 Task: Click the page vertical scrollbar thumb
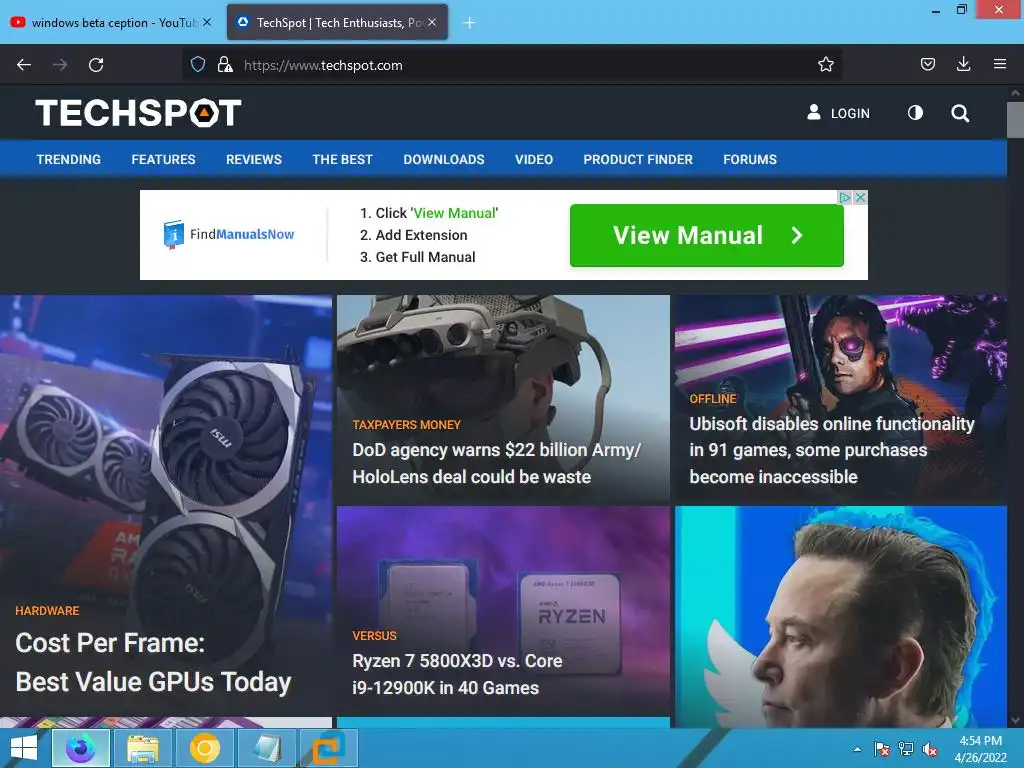coord(1015,120)
